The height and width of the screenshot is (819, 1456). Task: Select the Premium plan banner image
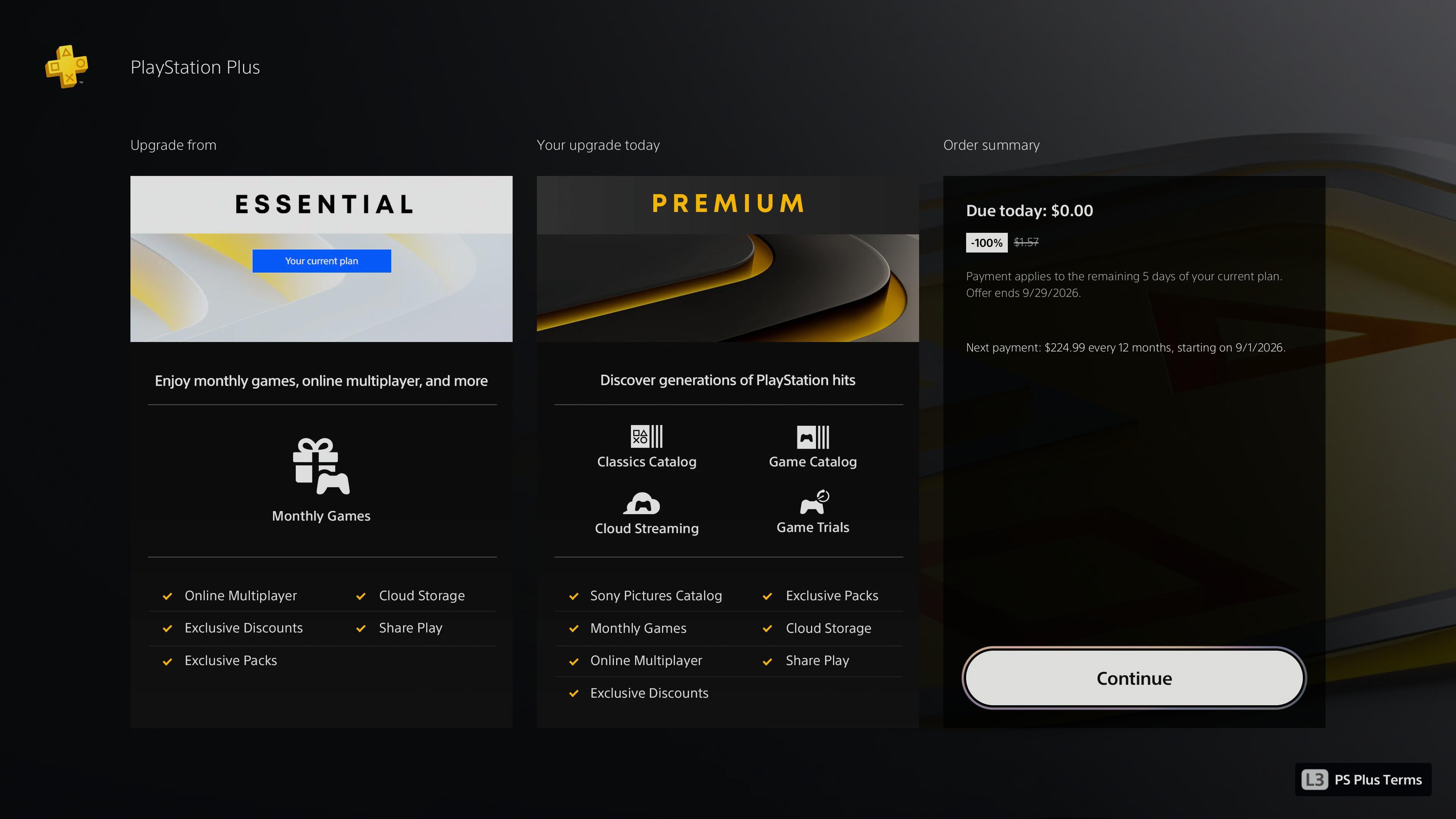(x=728, y=288)
